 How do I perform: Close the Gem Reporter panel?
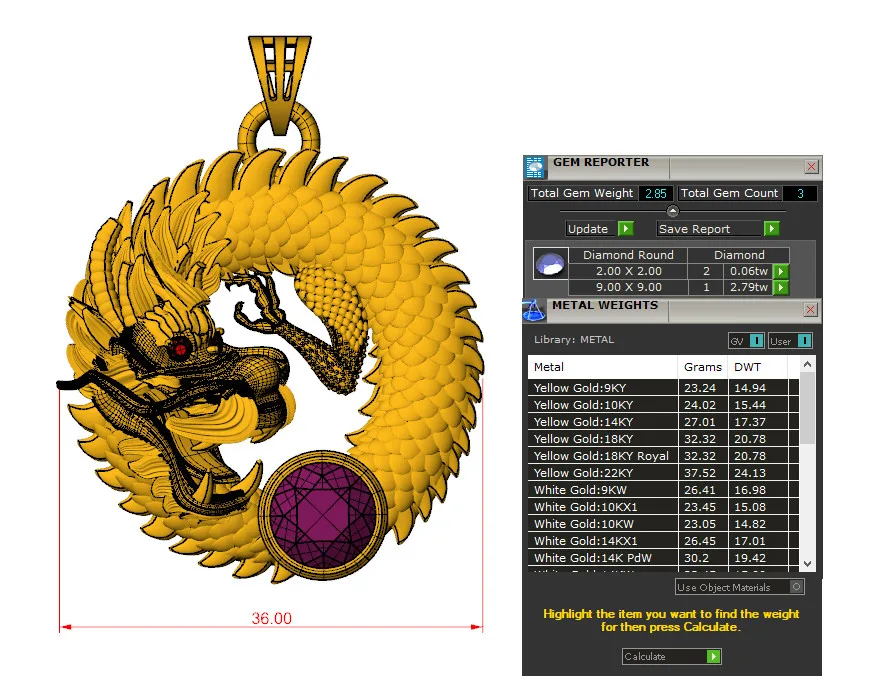tap(812, 166)
